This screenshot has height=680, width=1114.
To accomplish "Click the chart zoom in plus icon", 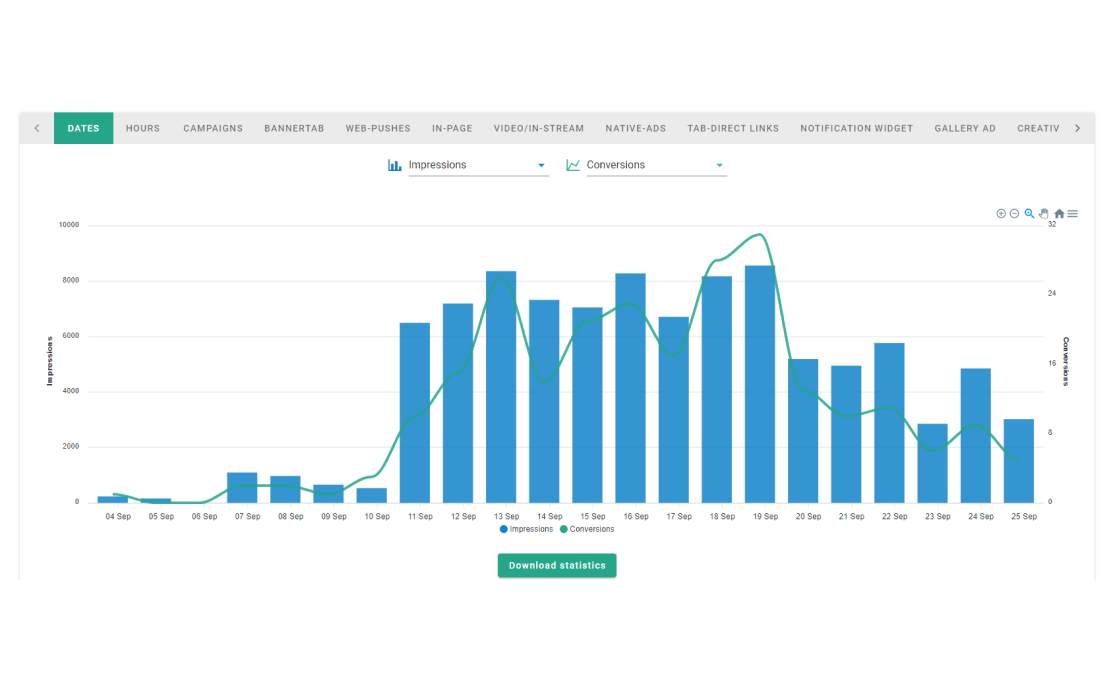I will (1001, 214).
